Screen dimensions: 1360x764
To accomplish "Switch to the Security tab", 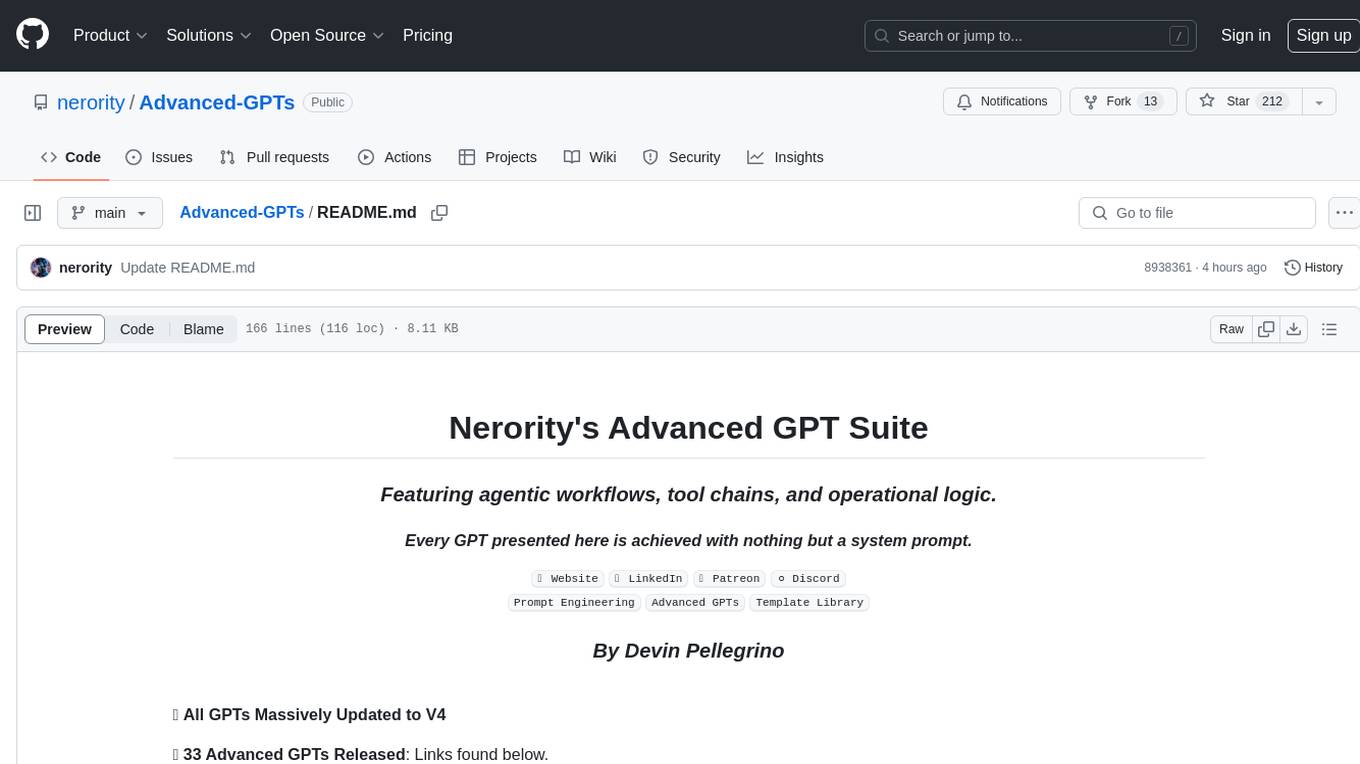I will coord(681,157).
